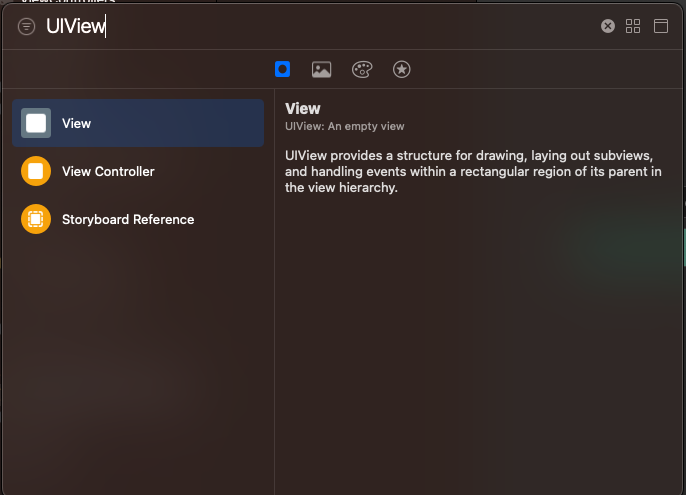This screenshot has width=686, height=495.
Task: Open the color palette library tab
Action: pos(362,69)
